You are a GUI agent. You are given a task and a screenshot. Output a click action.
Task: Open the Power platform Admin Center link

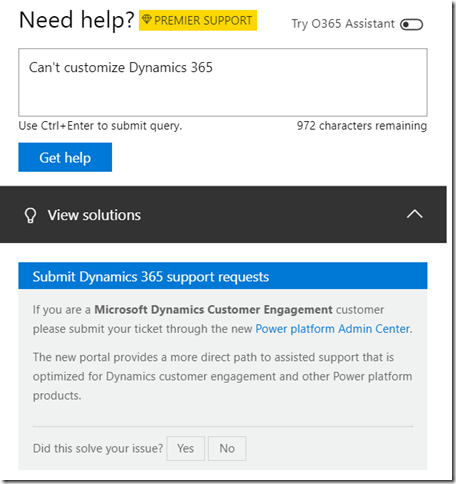tap(333, 329)
